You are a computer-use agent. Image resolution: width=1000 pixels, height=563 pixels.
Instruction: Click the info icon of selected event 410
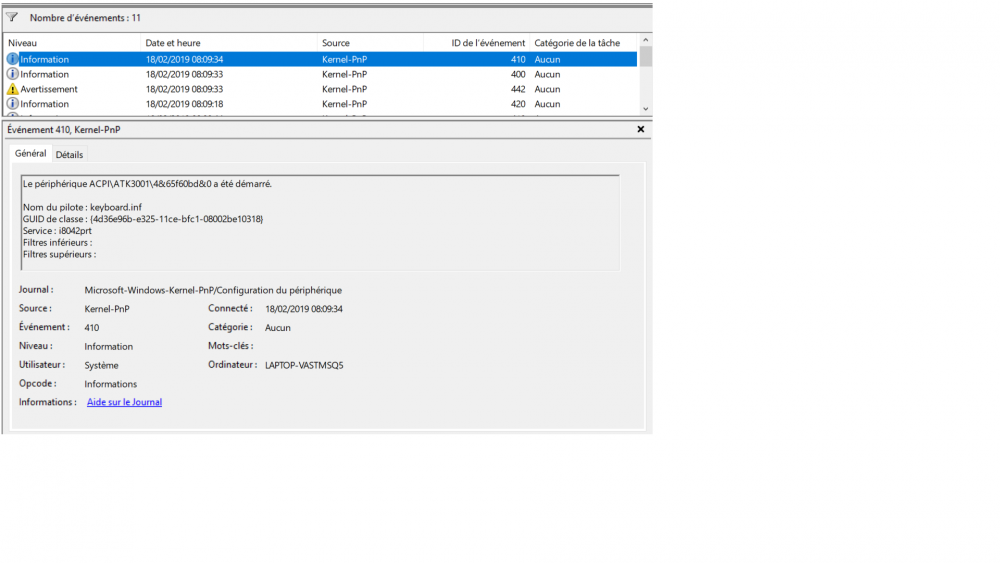tap(13, 59)
